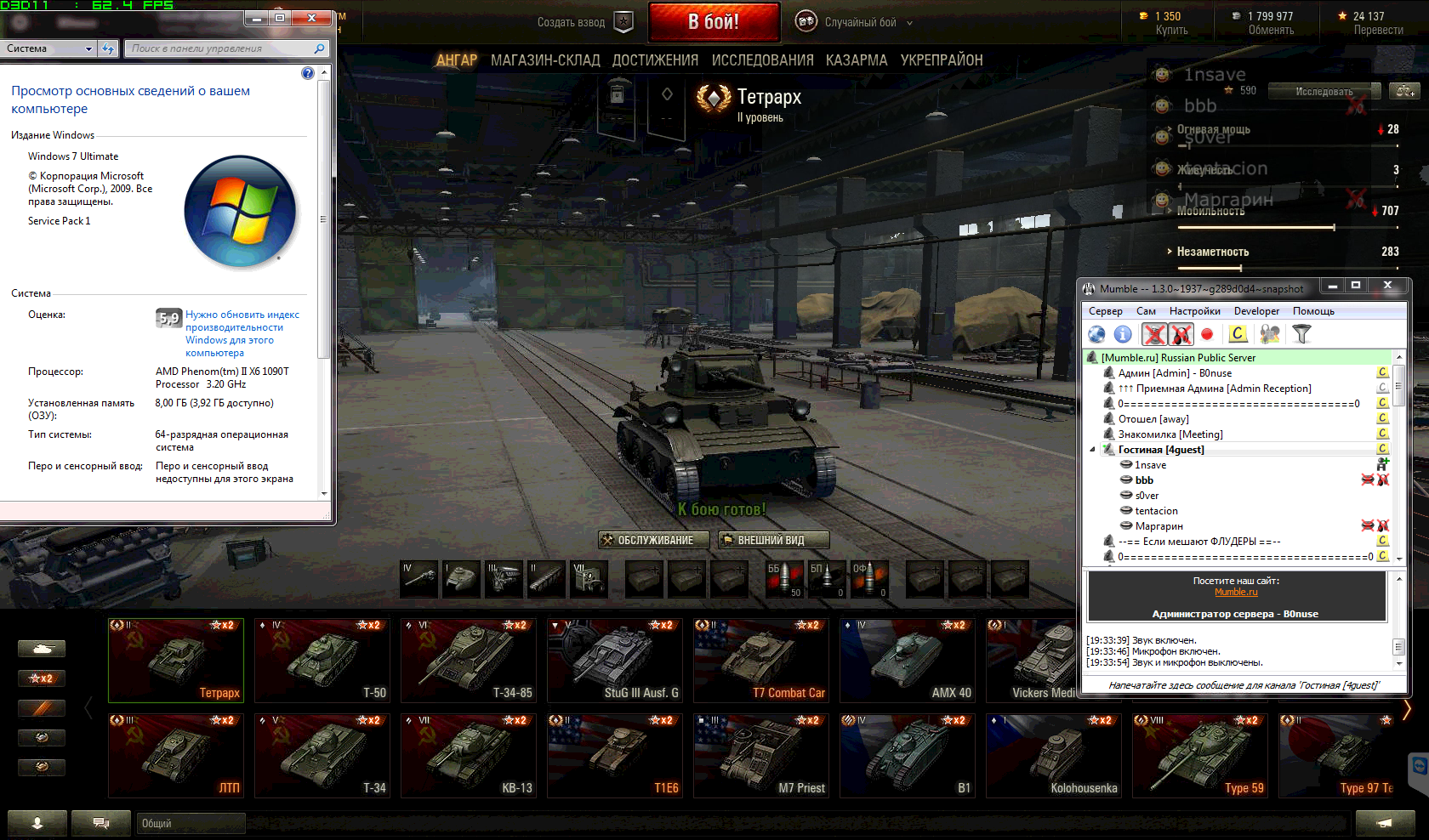
Task: Click the Mumble server connect globe icon
Action: pos(1096,335)
